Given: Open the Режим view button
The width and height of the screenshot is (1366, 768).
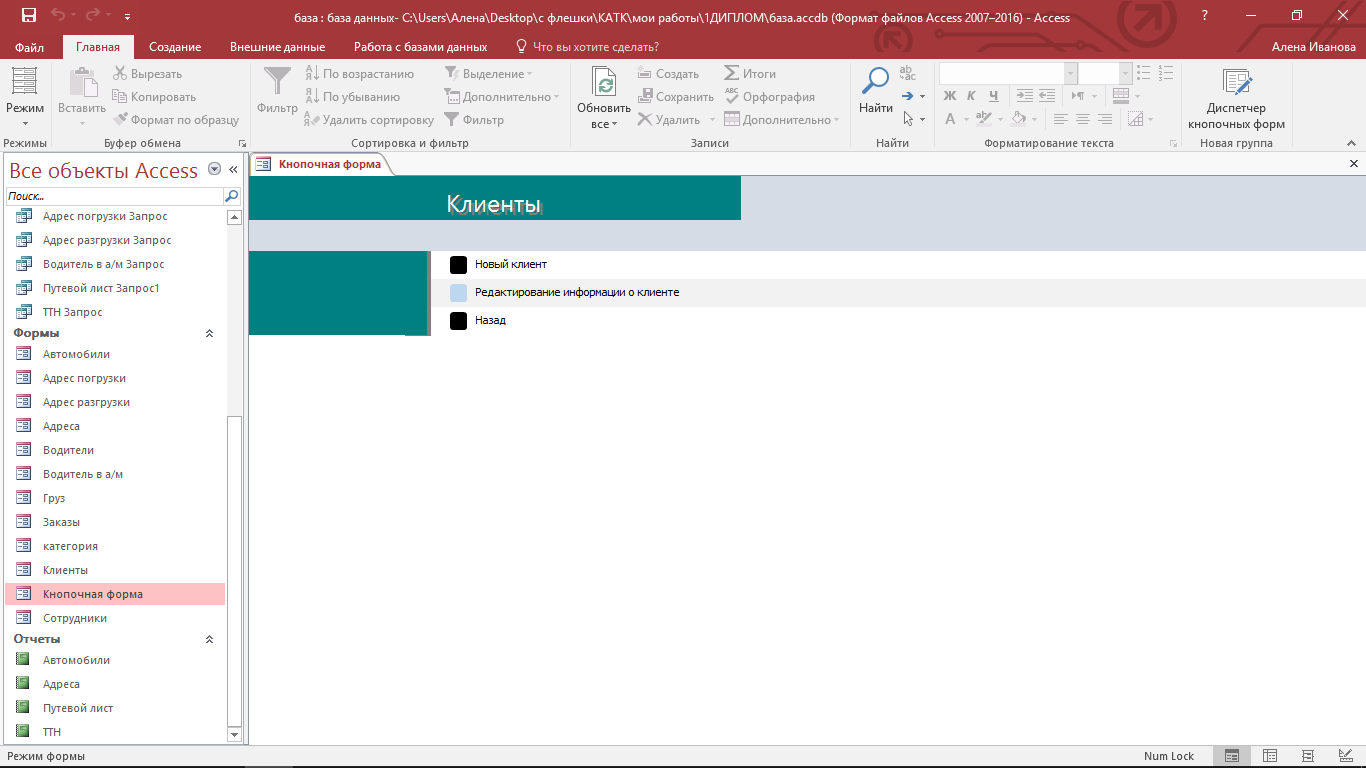Looking at the screenshot, I should tap(25, 97).
